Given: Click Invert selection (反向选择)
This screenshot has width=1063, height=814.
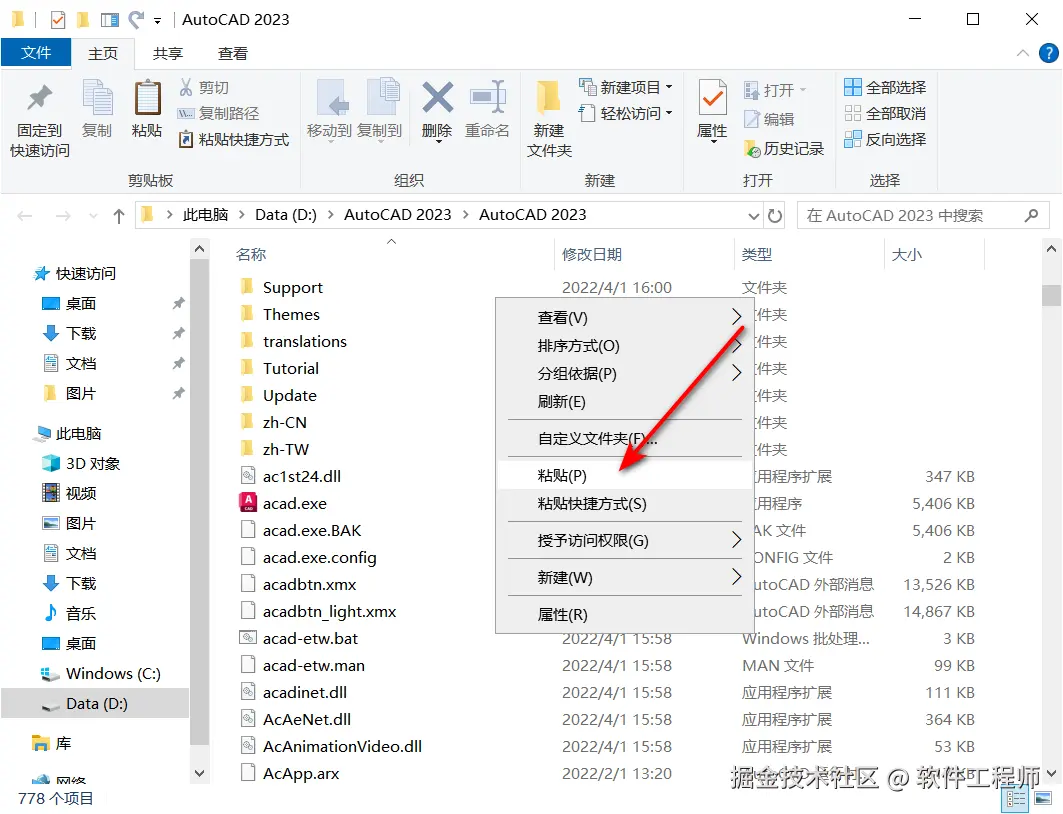Looking at the screenshot, I should (x=885, y=140).
